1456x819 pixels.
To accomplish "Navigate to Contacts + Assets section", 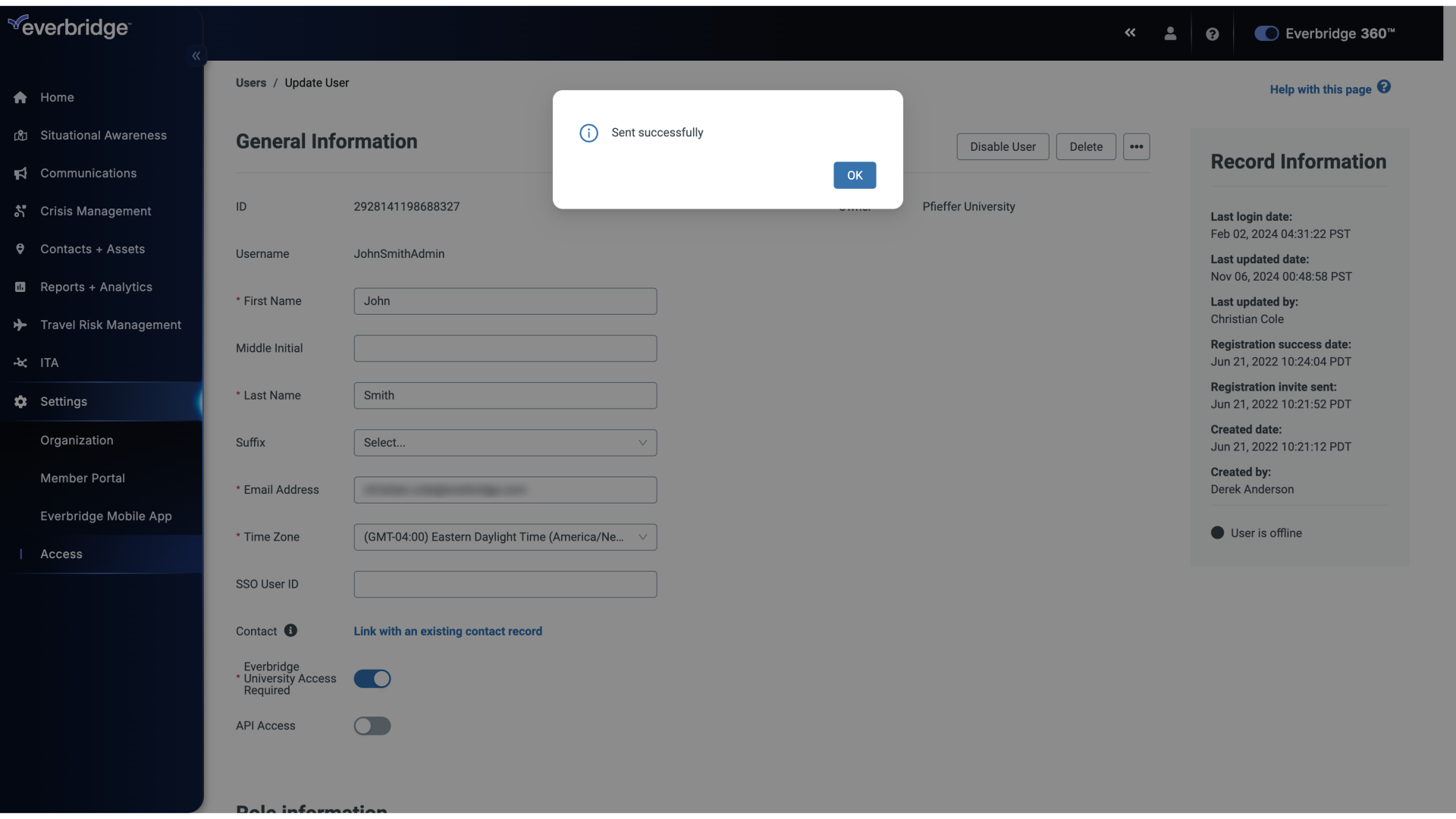I will tap(92, 249).
